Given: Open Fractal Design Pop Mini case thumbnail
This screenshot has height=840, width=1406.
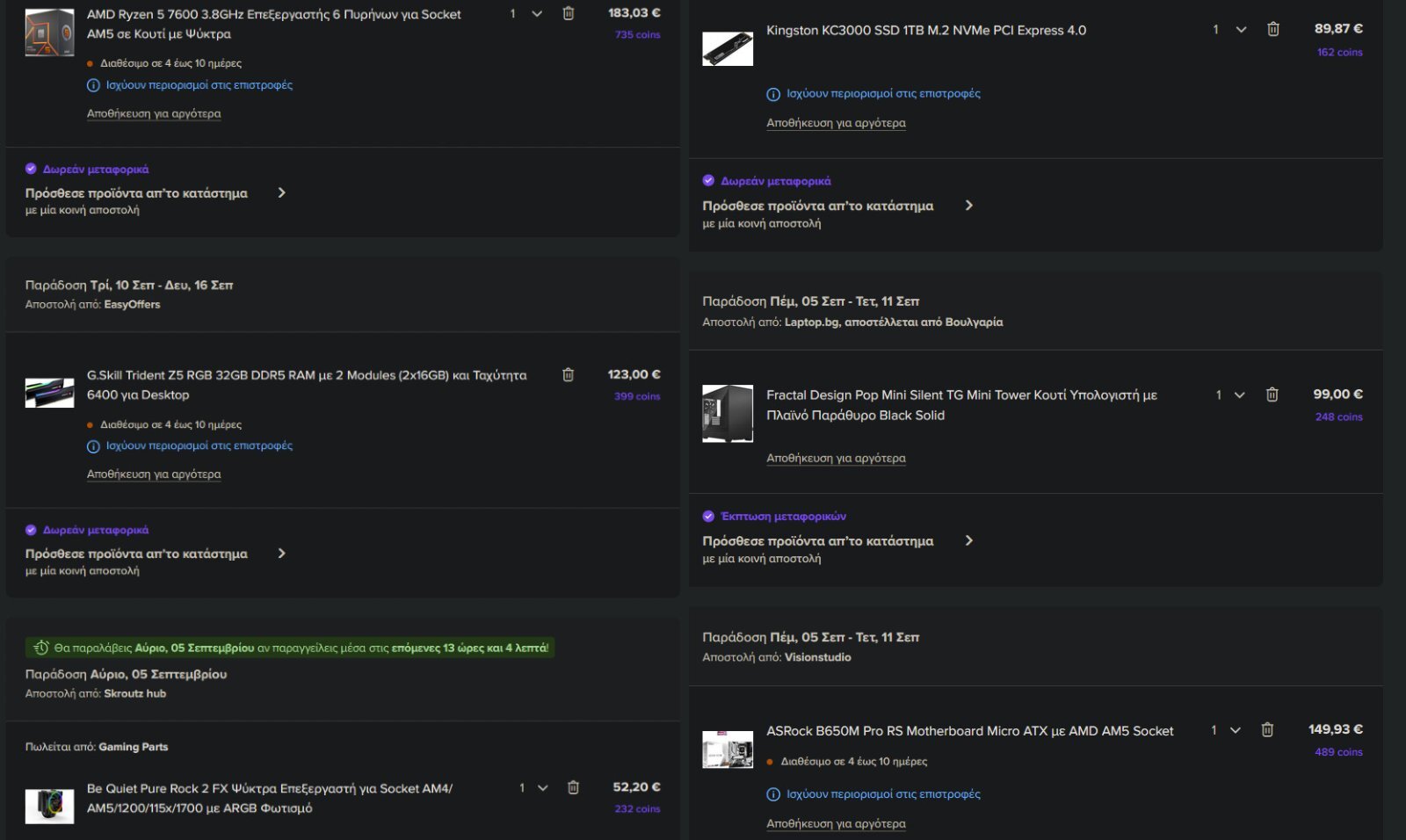Looking at the screenshot, I should tap(728, 413).
